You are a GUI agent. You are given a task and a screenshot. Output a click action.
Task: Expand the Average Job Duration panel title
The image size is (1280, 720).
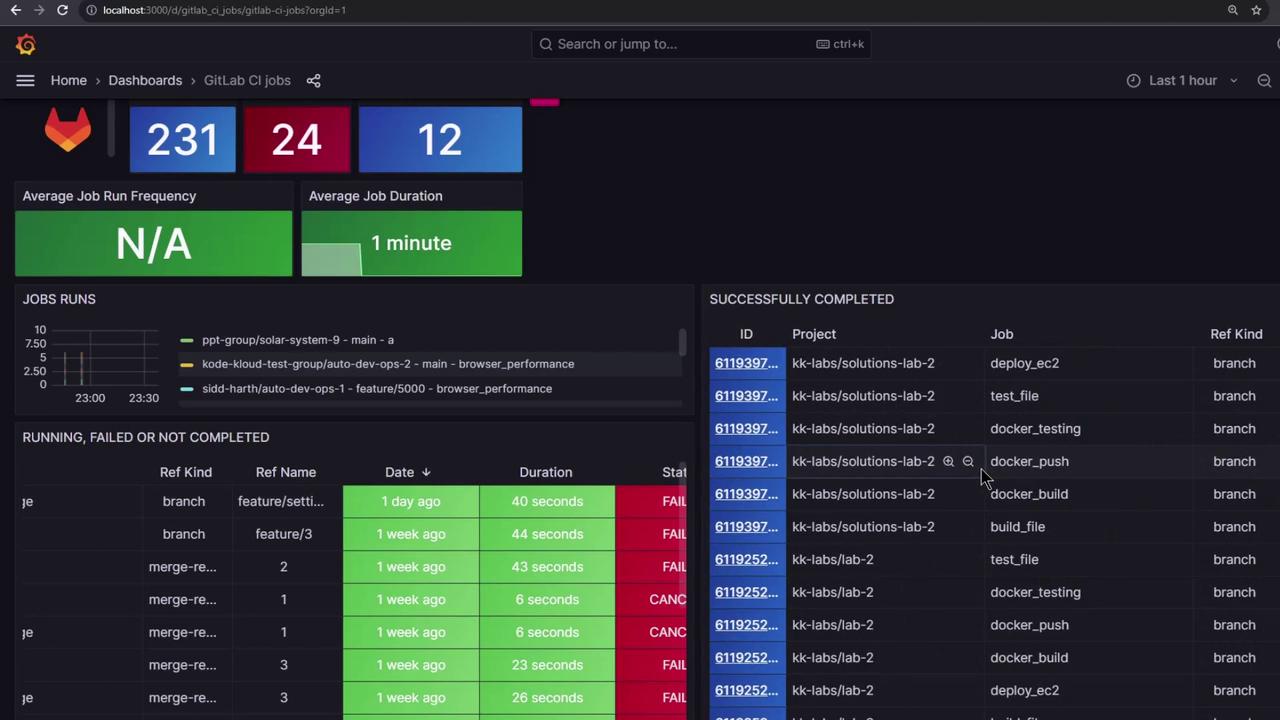[x=375, y=196]
